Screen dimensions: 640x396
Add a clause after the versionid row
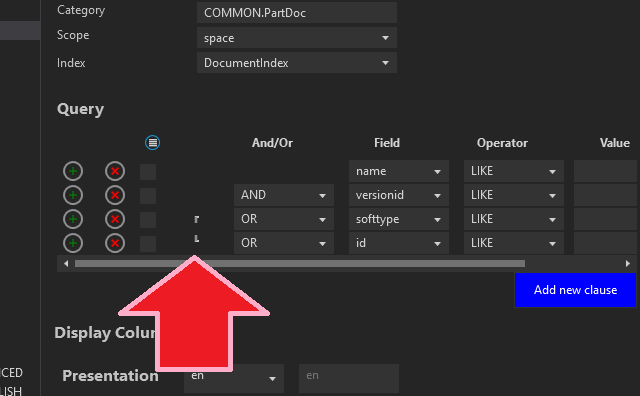pyautogui.click(x=73, y=195)
